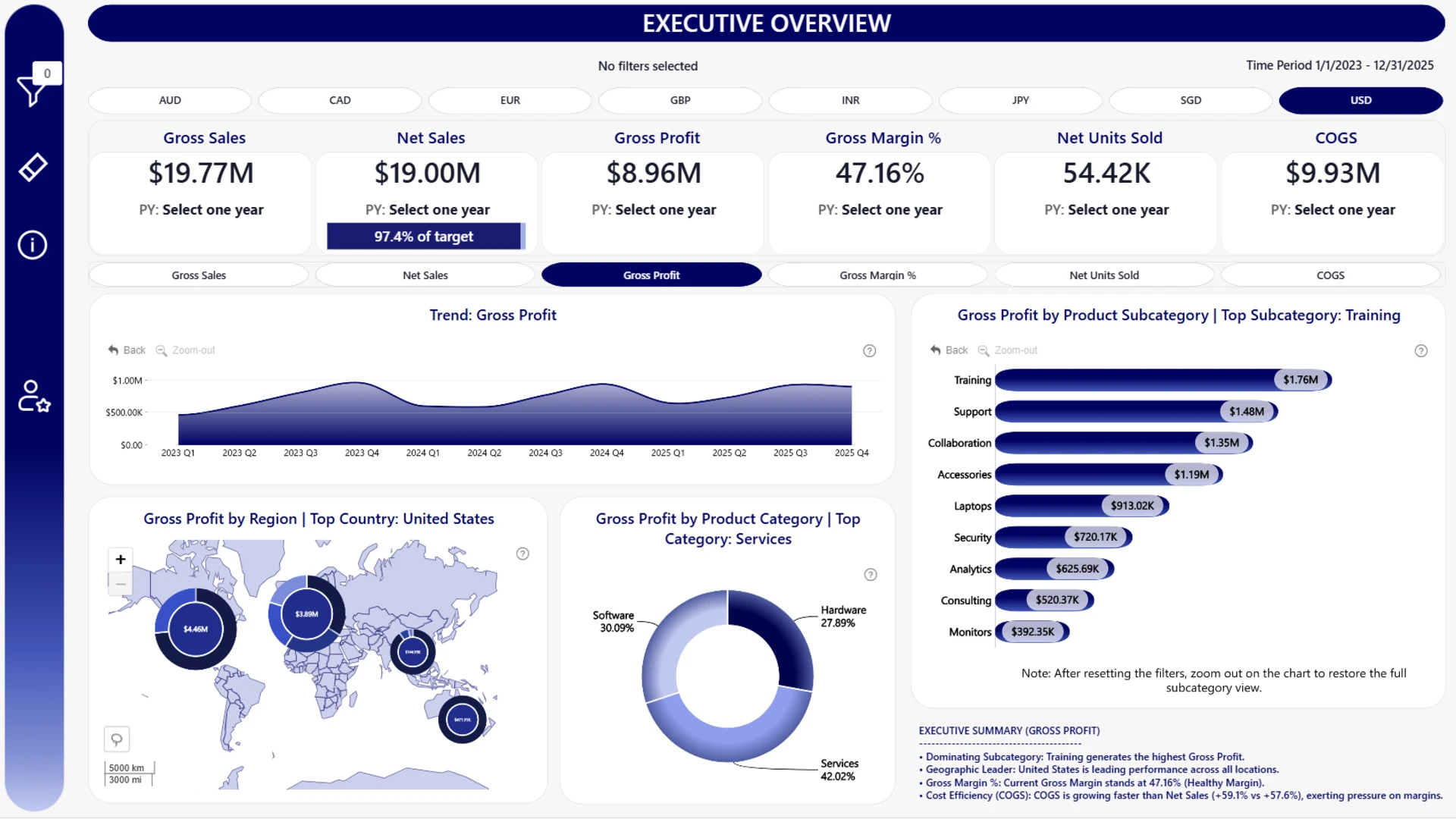1456x819 pixels.
Task: Select the COGS metric tab
Action: [1331, 275]
